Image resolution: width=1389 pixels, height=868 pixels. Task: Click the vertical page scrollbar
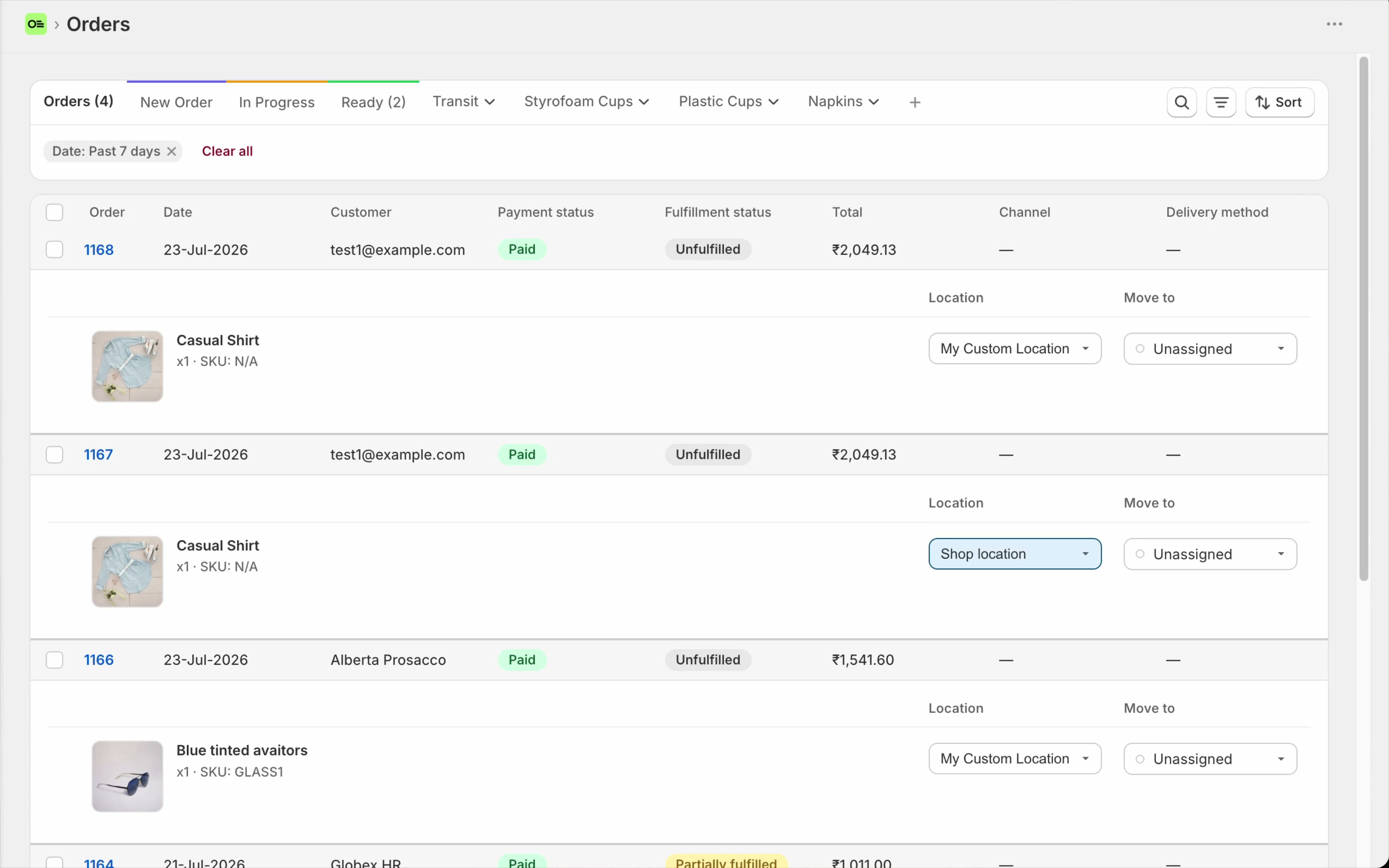1364,319
